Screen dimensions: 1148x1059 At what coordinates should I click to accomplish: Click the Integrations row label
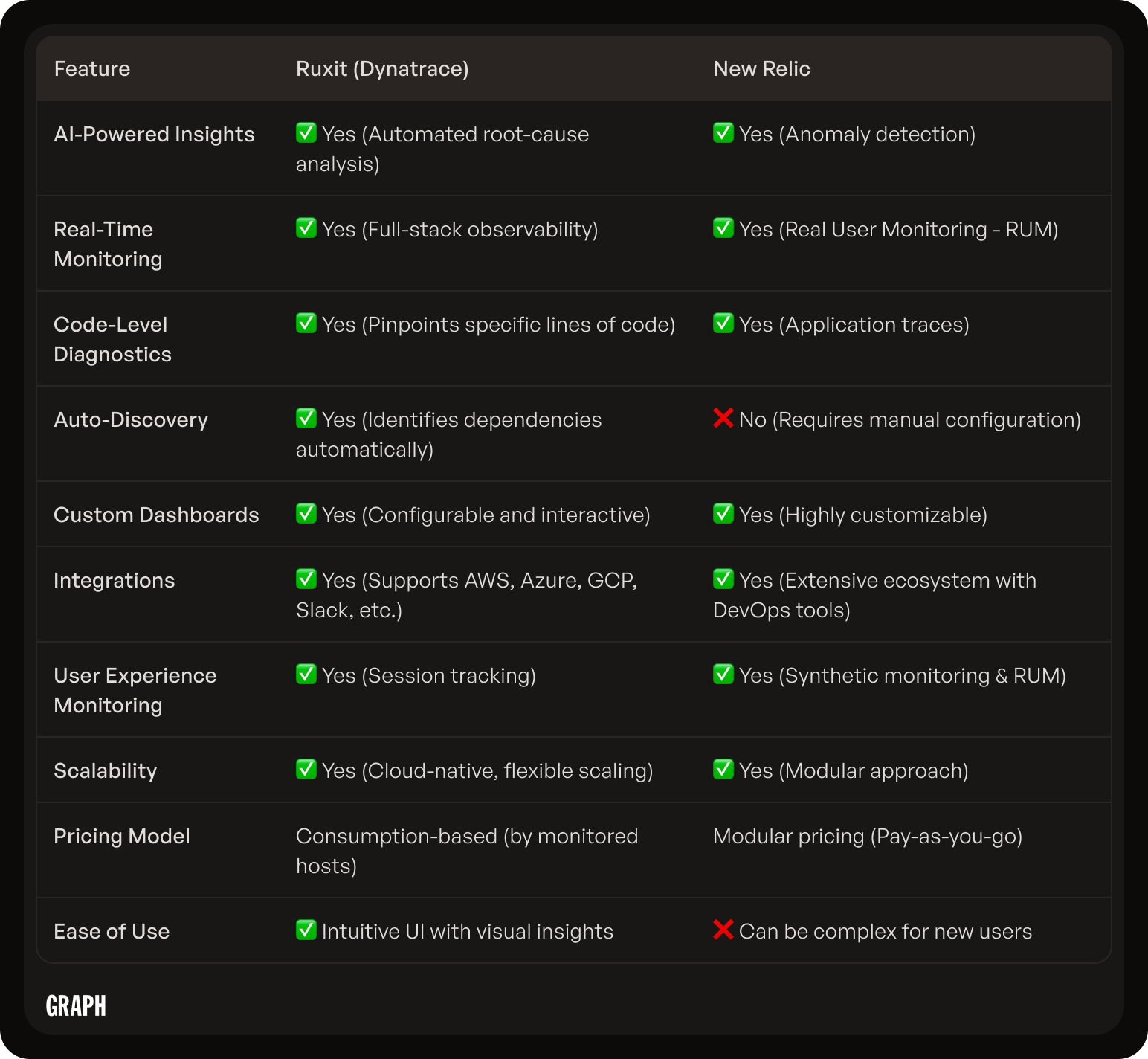coord(115,581)
